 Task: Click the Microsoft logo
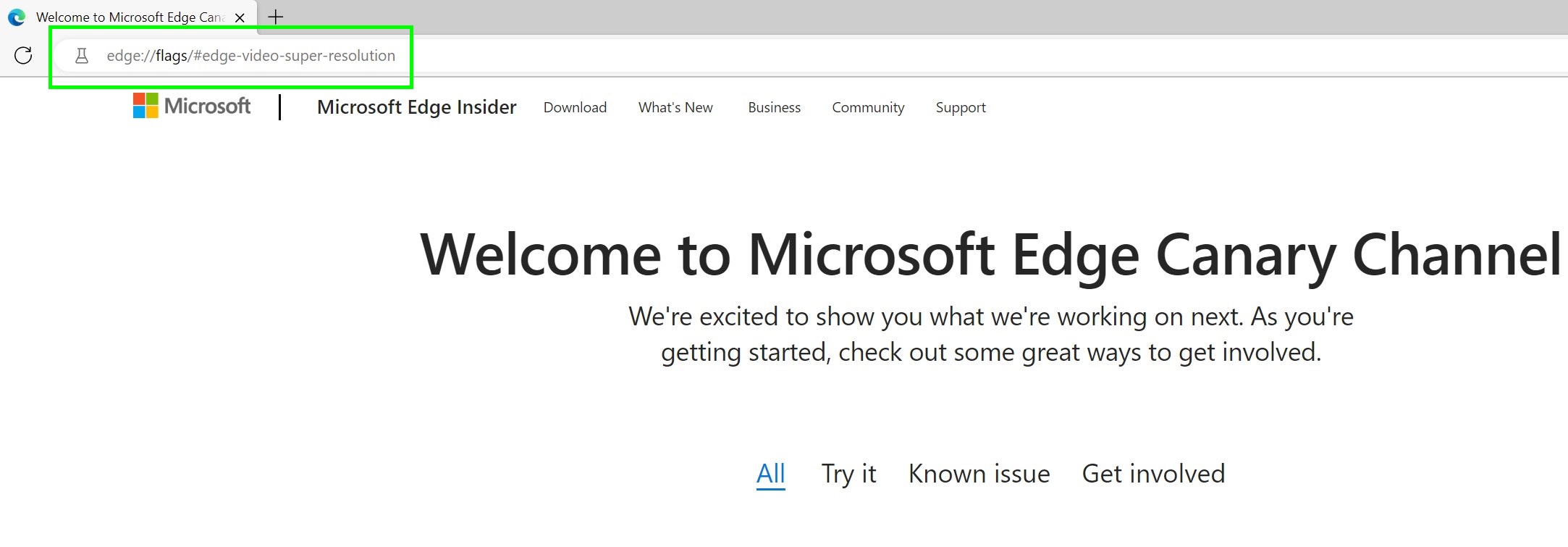(x=192, y=106)
